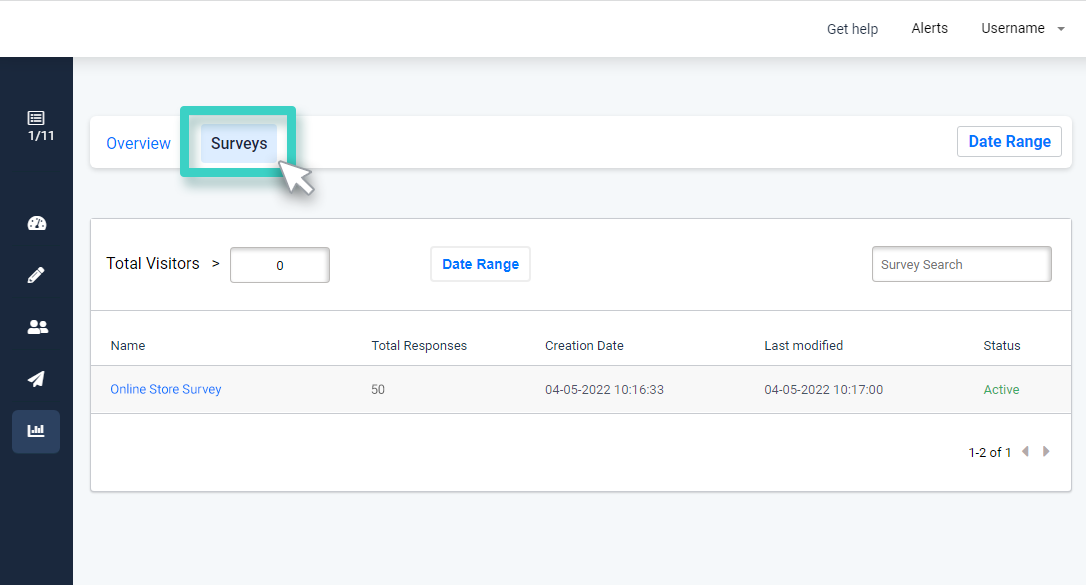
Task: Click the Last modified column header
Action: pyautogui.click(x=803, y=345)
